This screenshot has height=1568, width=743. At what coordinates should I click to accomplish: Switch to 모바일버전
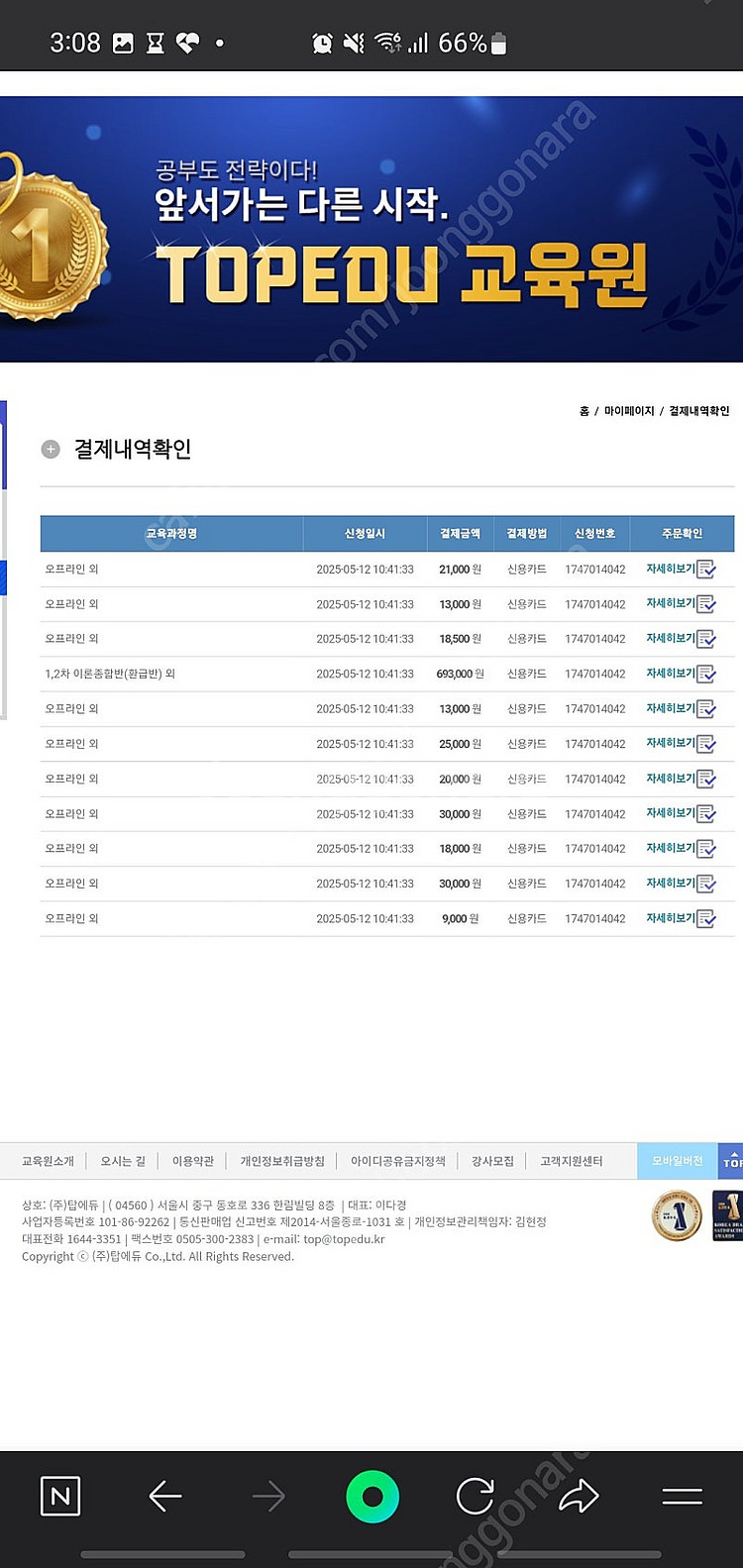pos(678,1161)
